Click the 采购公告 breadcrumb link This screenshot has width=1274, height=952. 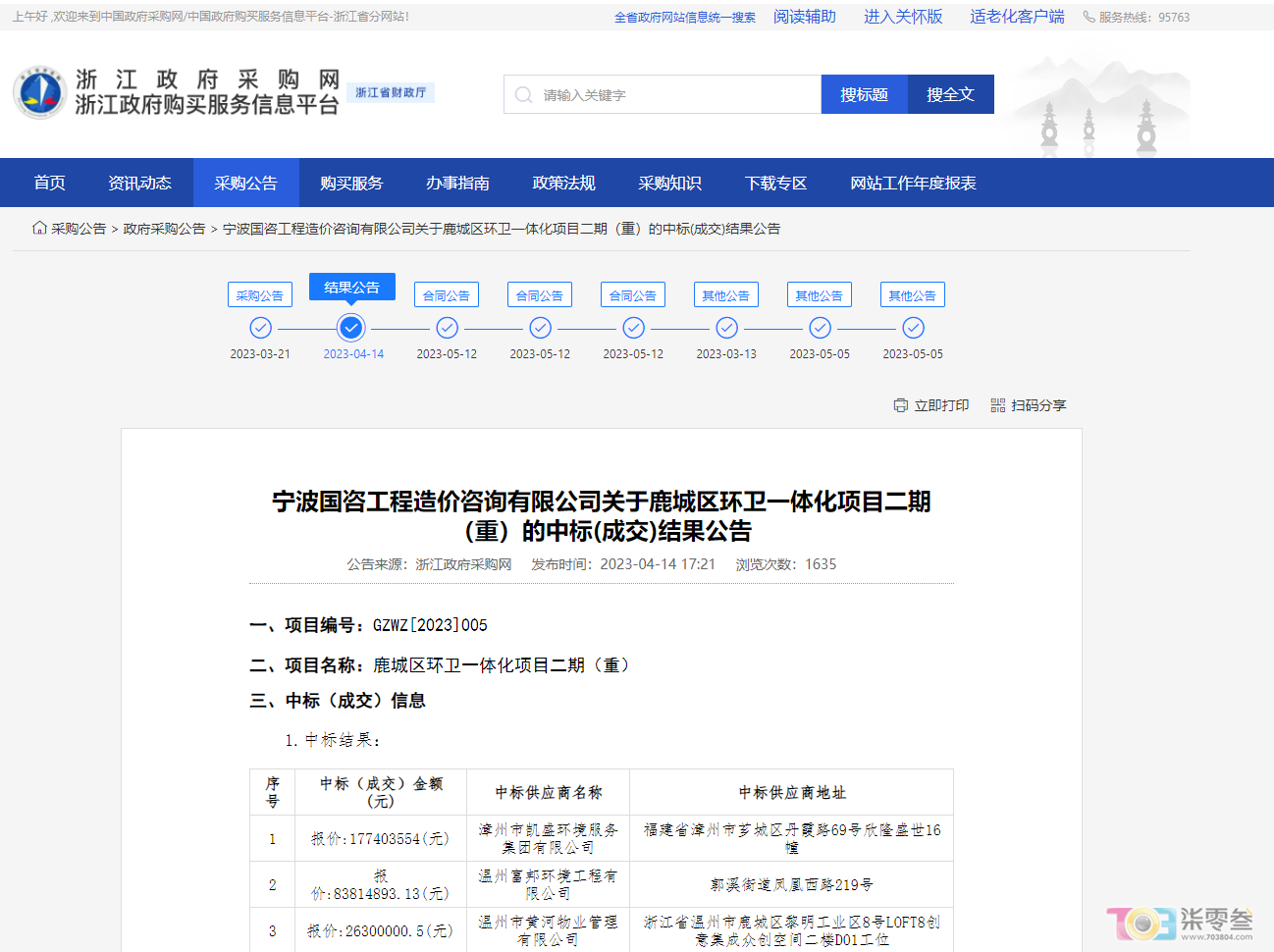point(79,229)
